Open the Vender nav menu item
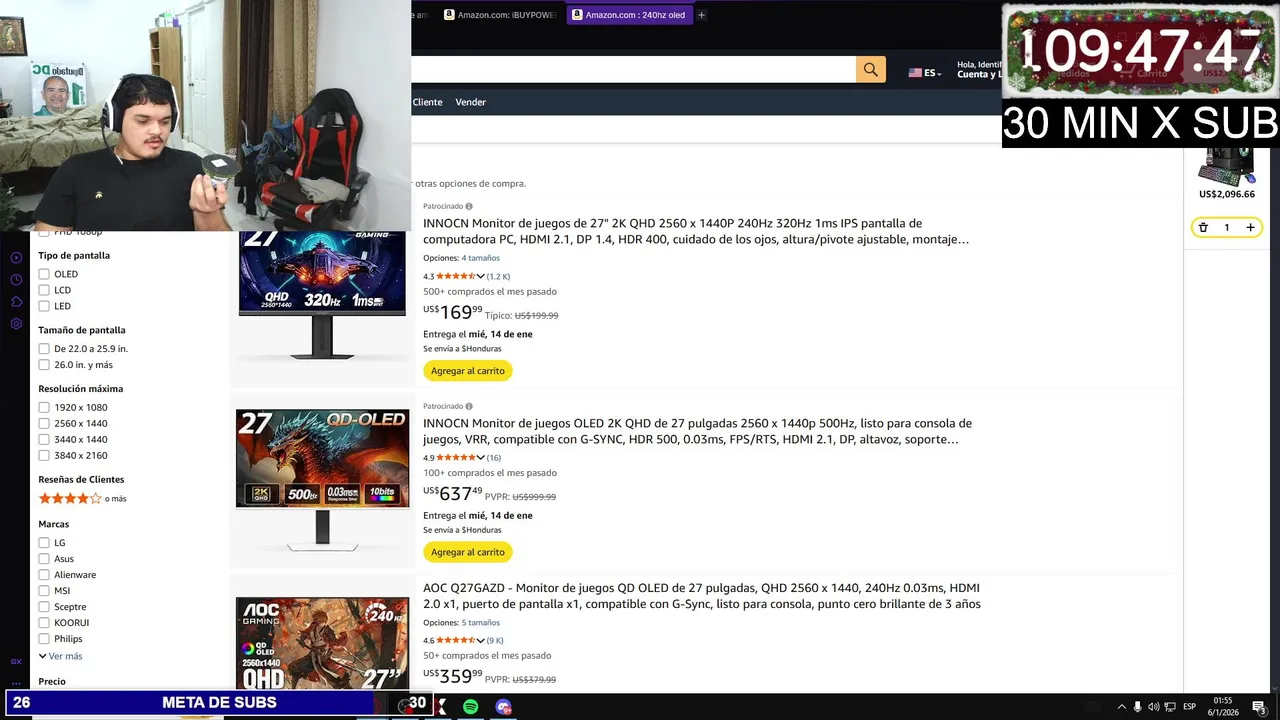This screenshot has height=720, width=1280. click(470, 102)
